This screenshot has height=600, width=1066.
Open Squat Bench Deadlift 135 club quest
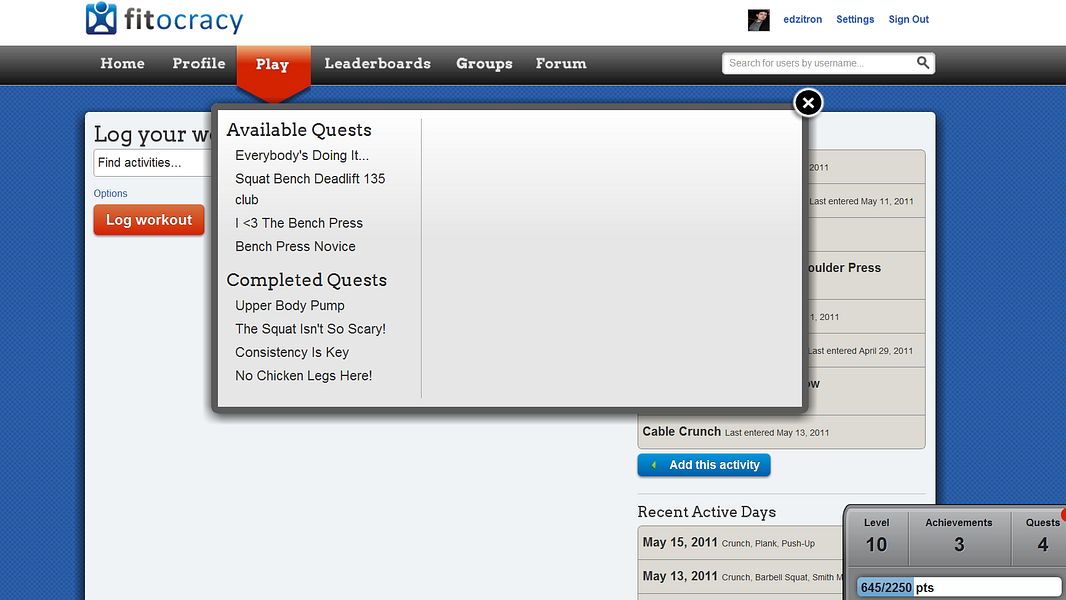310,189
